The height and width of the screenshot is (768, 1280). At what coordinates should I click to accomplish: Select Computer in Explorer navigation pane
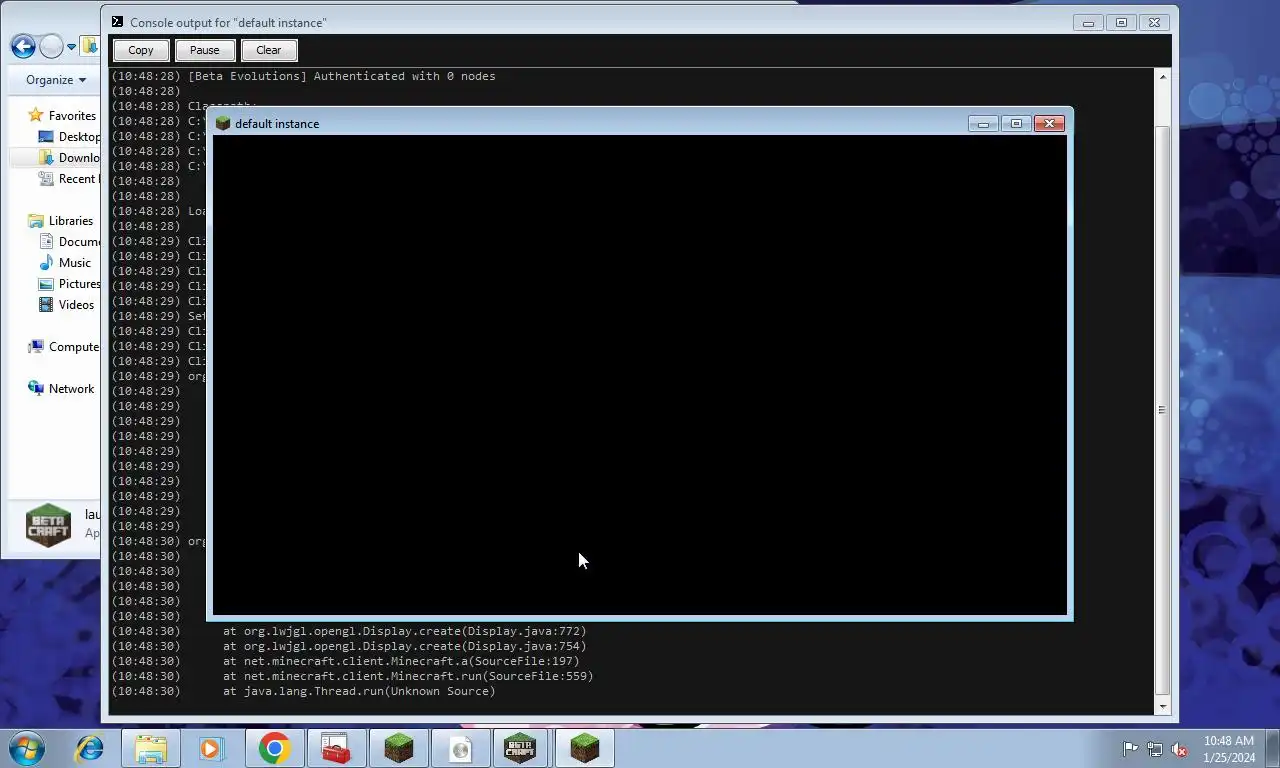(74, 347)
